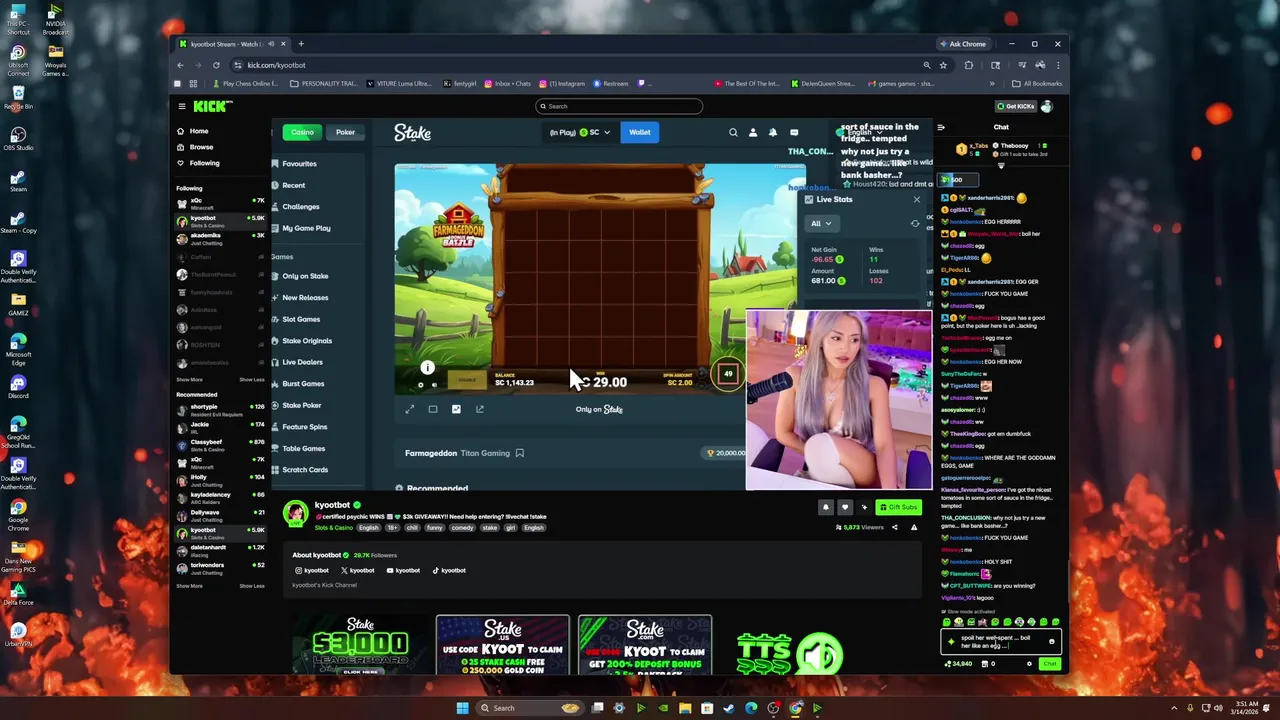Open kyootbot YouTube link
The image size is (1280, 720).
[x=403, y=570]
